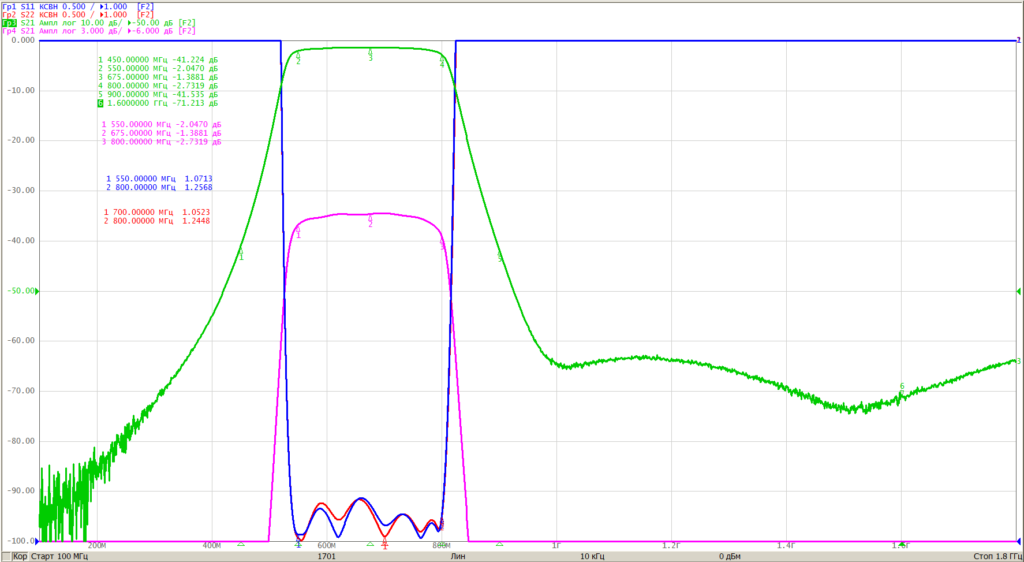Select magenta marker 2 at passband center
The width and height of the screenshot is (1024, 562).
[370, 223]
